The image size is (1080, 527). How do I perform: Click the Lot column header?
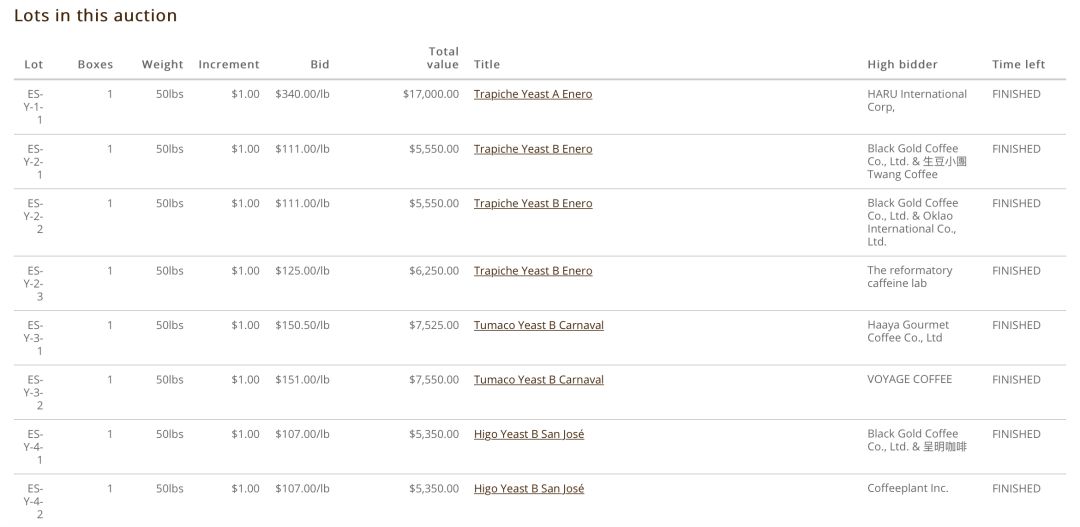pos(34,65)
